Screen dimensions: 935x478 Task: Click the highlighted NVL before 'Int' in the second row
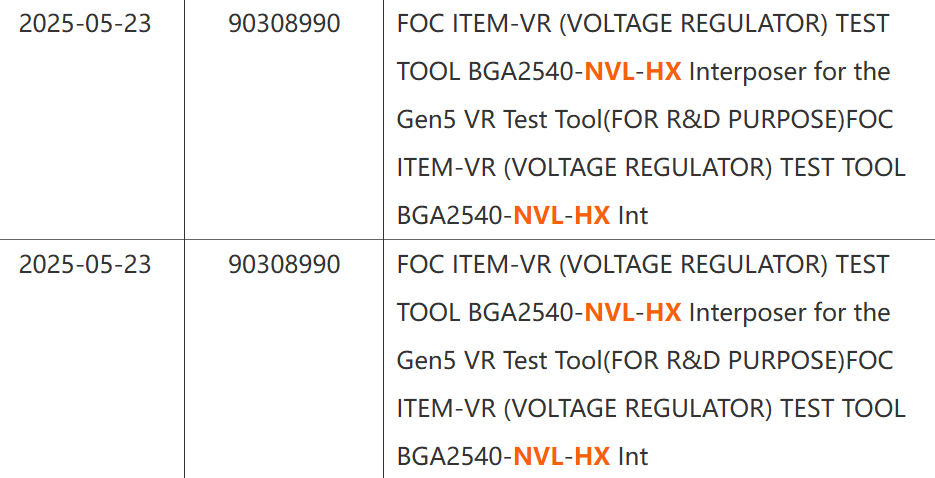tap(538, 457)
